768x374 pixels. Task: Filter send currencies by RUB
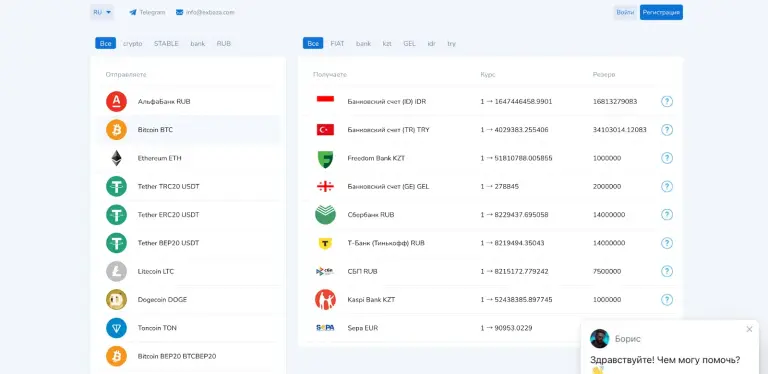point(224,44)
